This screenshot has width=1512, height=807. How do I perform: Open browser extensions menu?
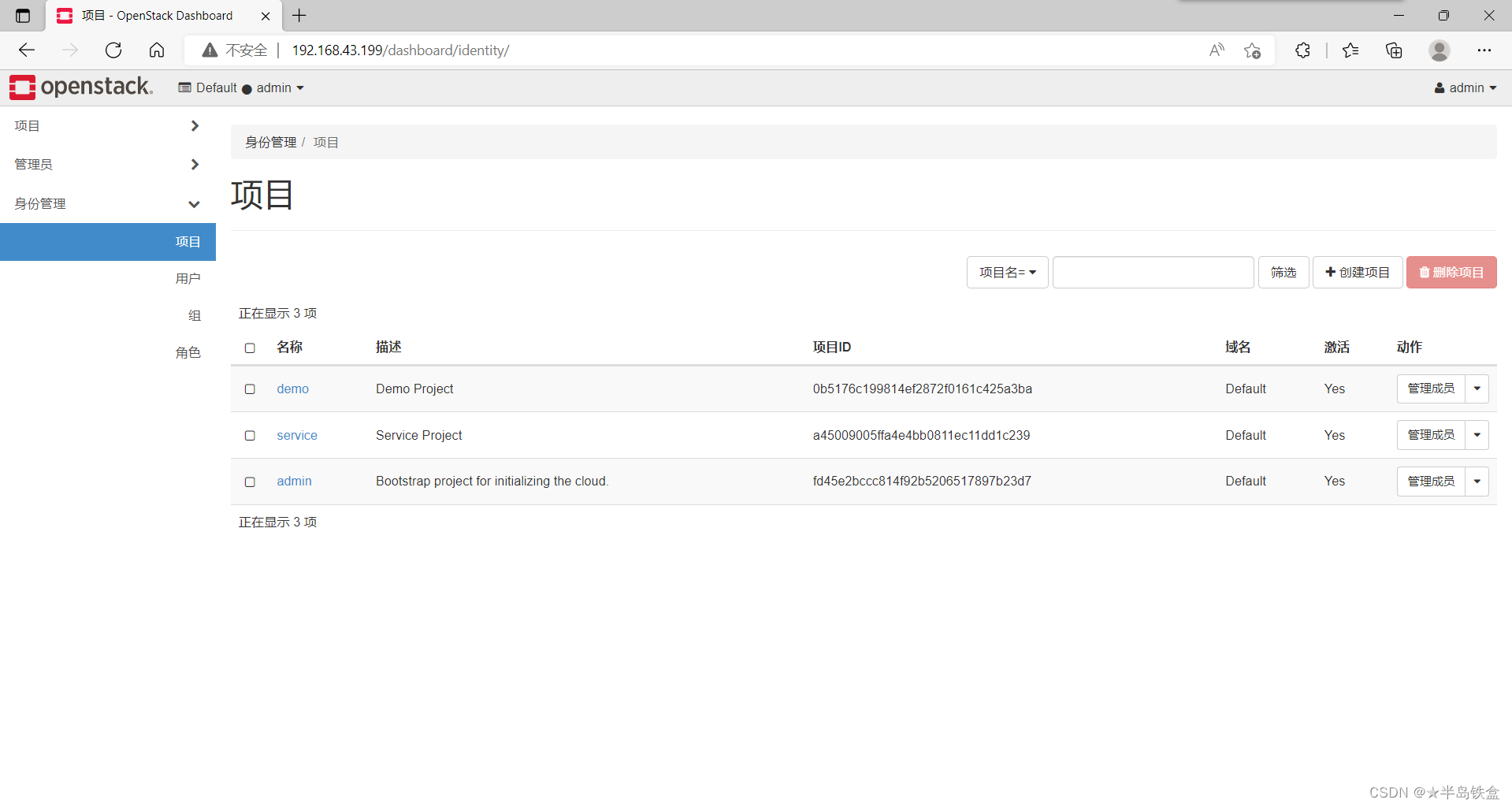click(1302, 50)
